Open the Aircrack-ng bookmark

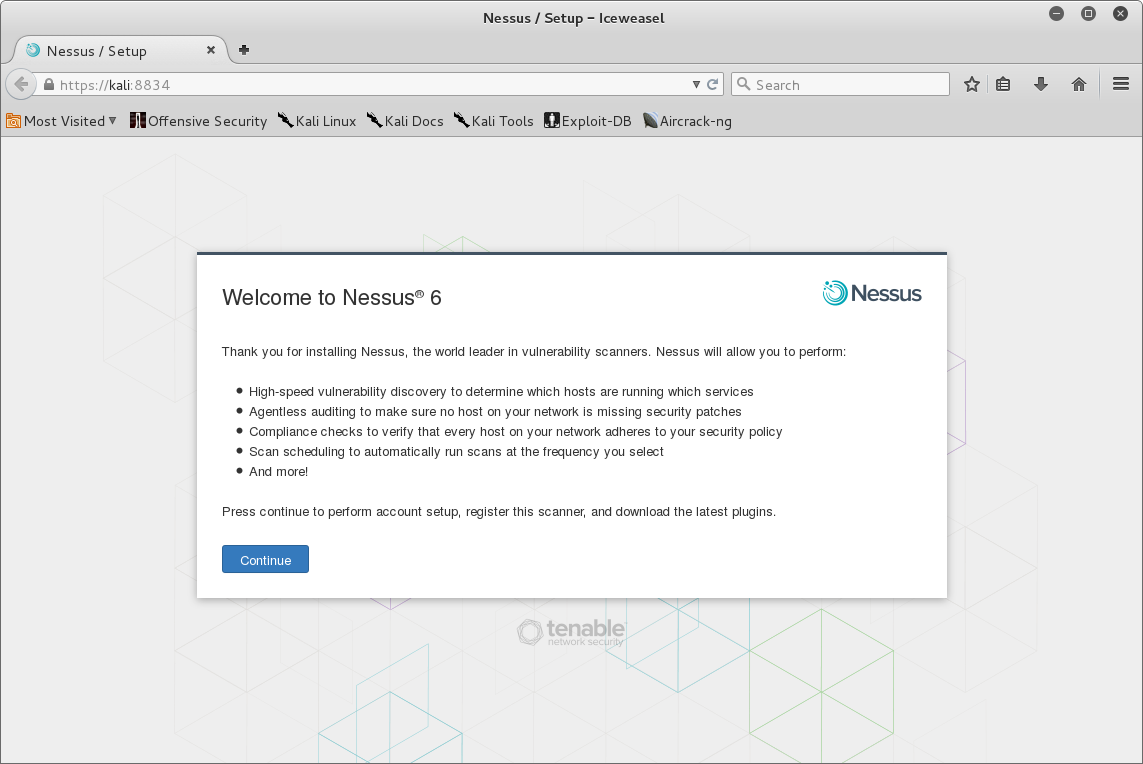click(687, 121)
